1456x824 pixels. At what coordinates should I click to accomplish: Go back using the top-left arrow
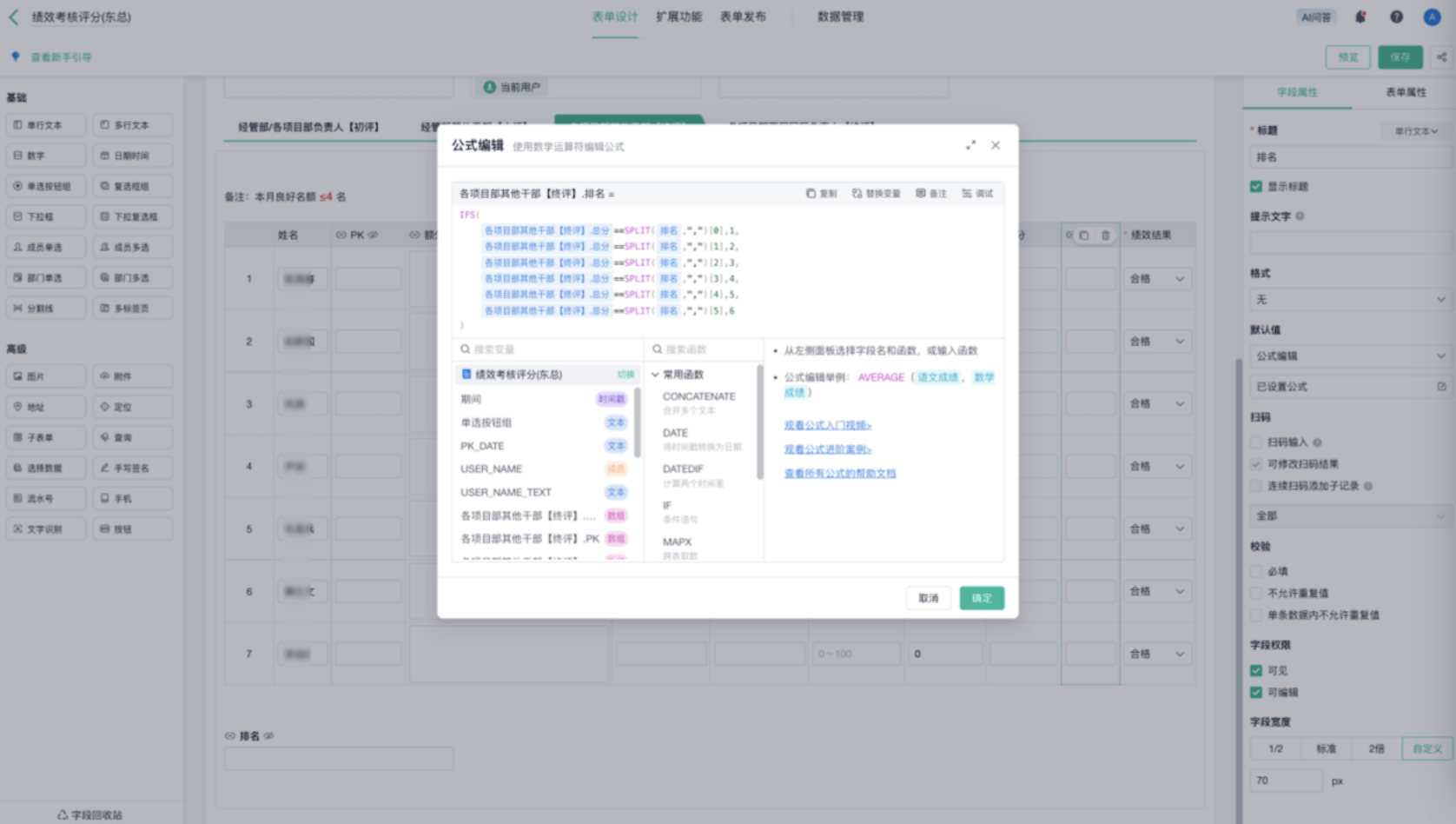14,17
